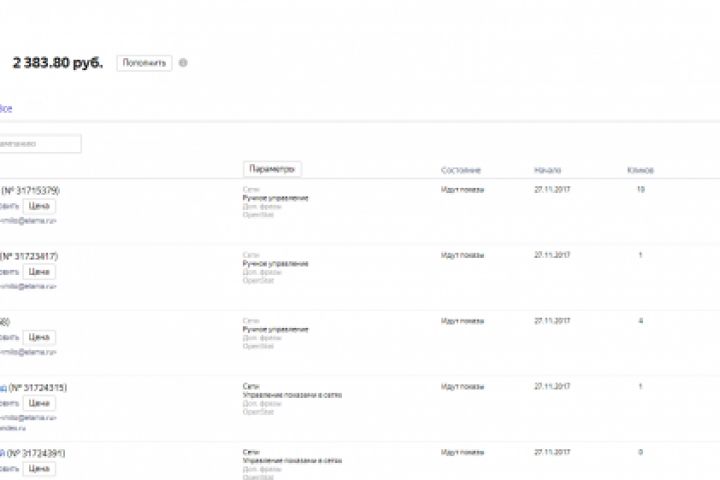Click the clicks value 0 for campaign № 31724391
The width and height of the screenshot is (720, 480).
(641, 452)
